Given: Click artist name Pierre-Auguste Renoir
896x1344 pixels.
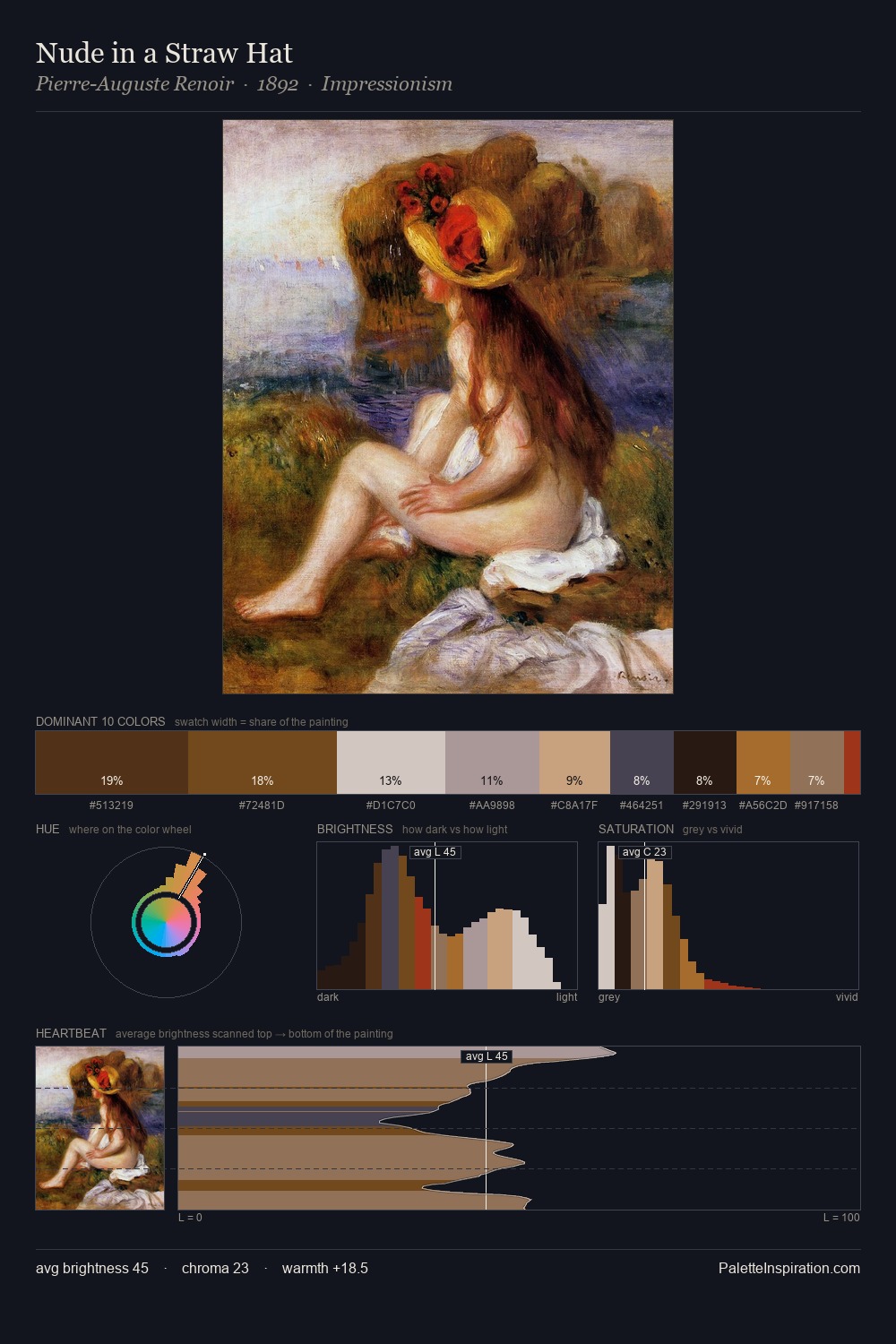Looking at the screenshot, I should (x=134, y=84).
